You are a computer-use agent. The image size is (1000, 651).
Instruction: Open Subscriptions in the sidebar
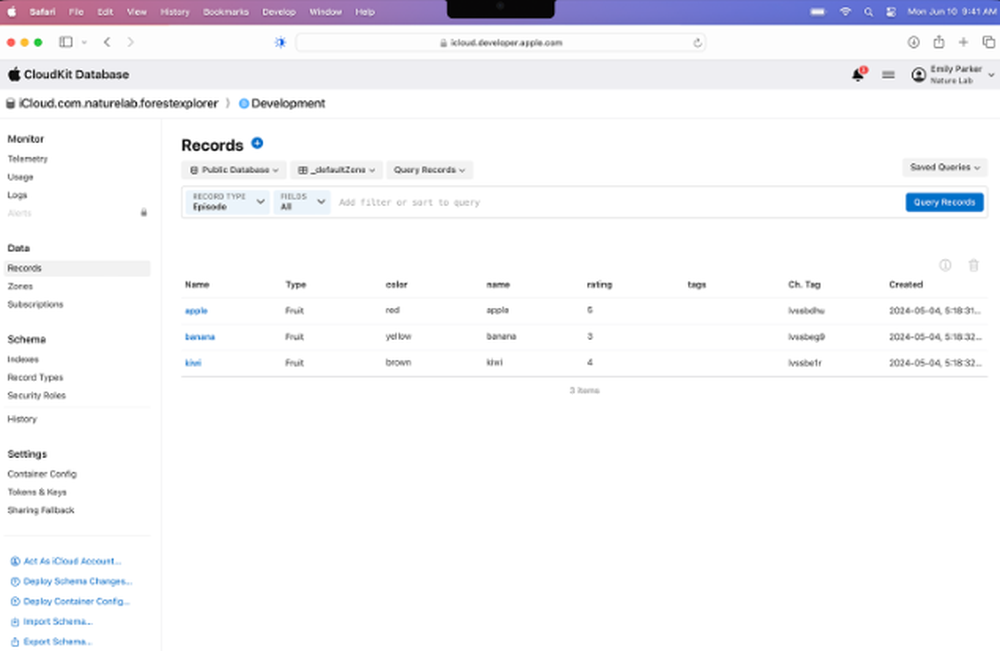(35, 304)
